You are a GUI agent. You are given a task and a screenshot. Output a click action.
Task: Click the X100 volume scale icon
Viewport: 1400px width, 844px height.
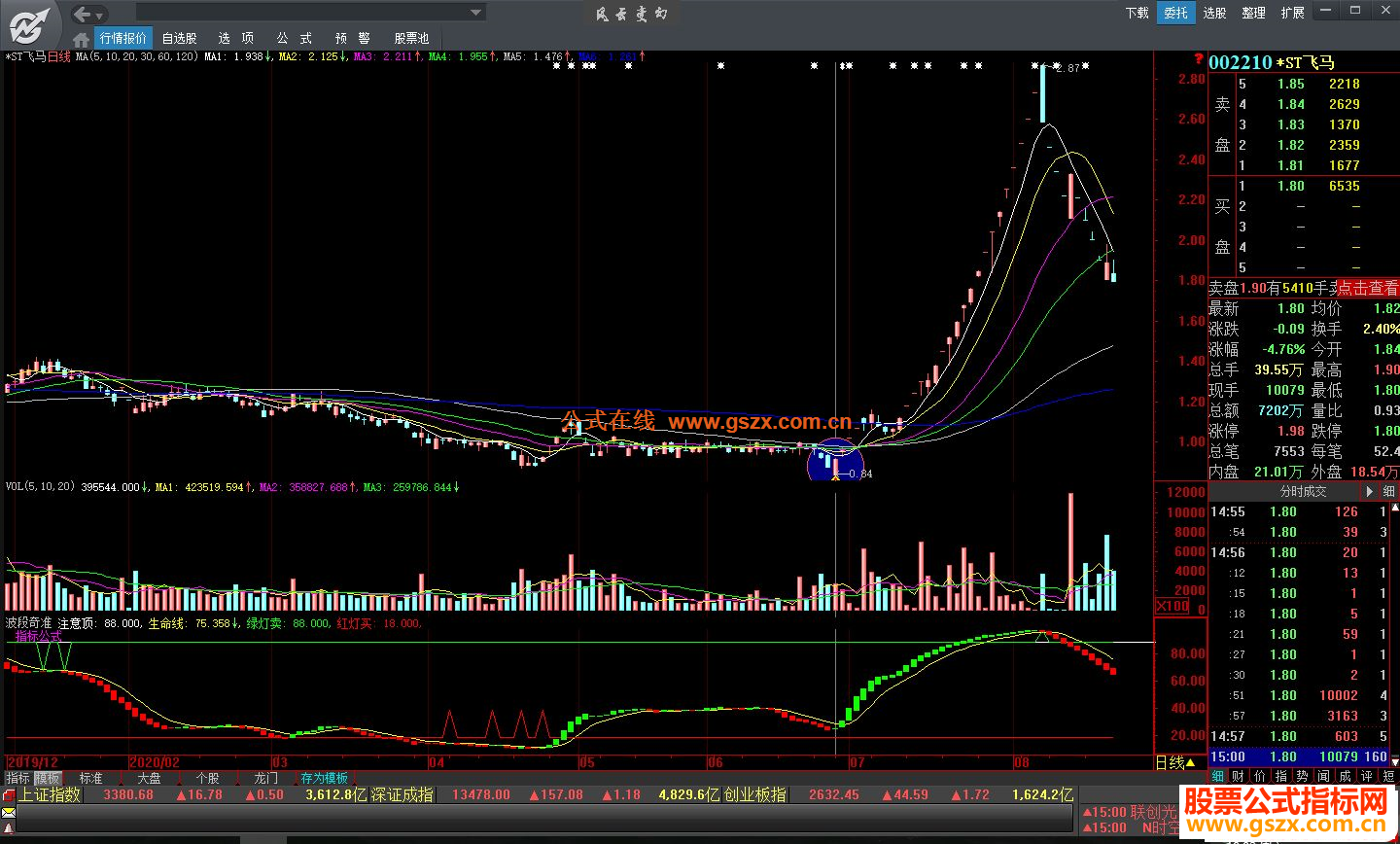[1171, 606]
